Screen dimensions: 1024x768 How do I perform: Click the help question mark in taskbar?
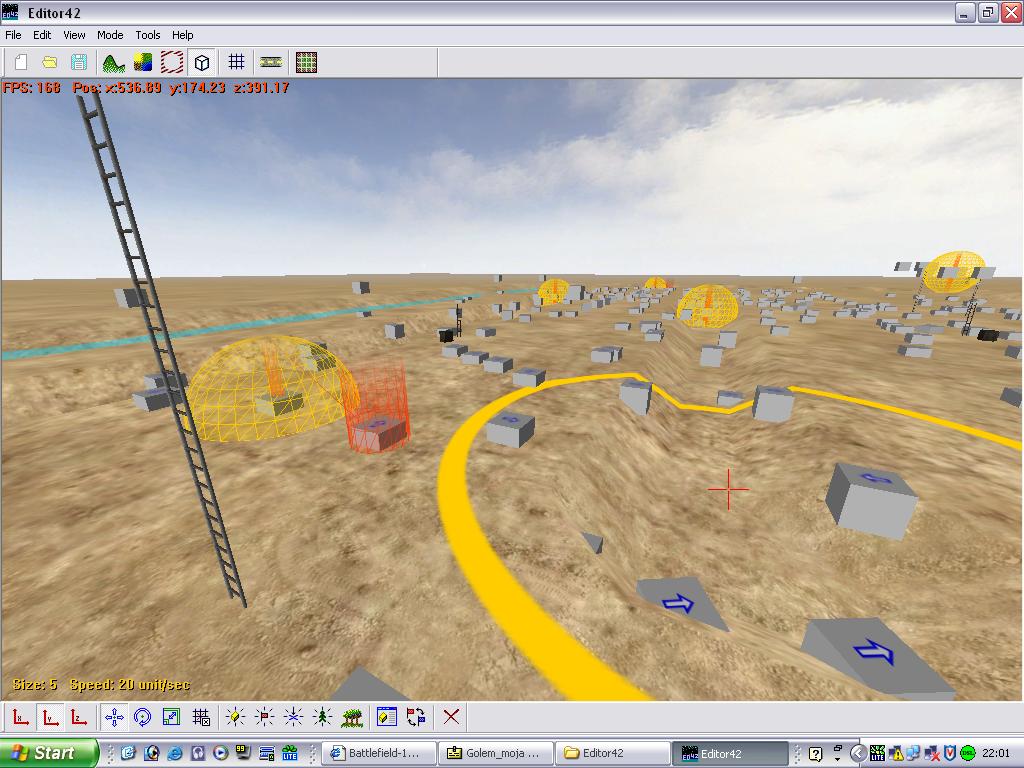point(815,754)
